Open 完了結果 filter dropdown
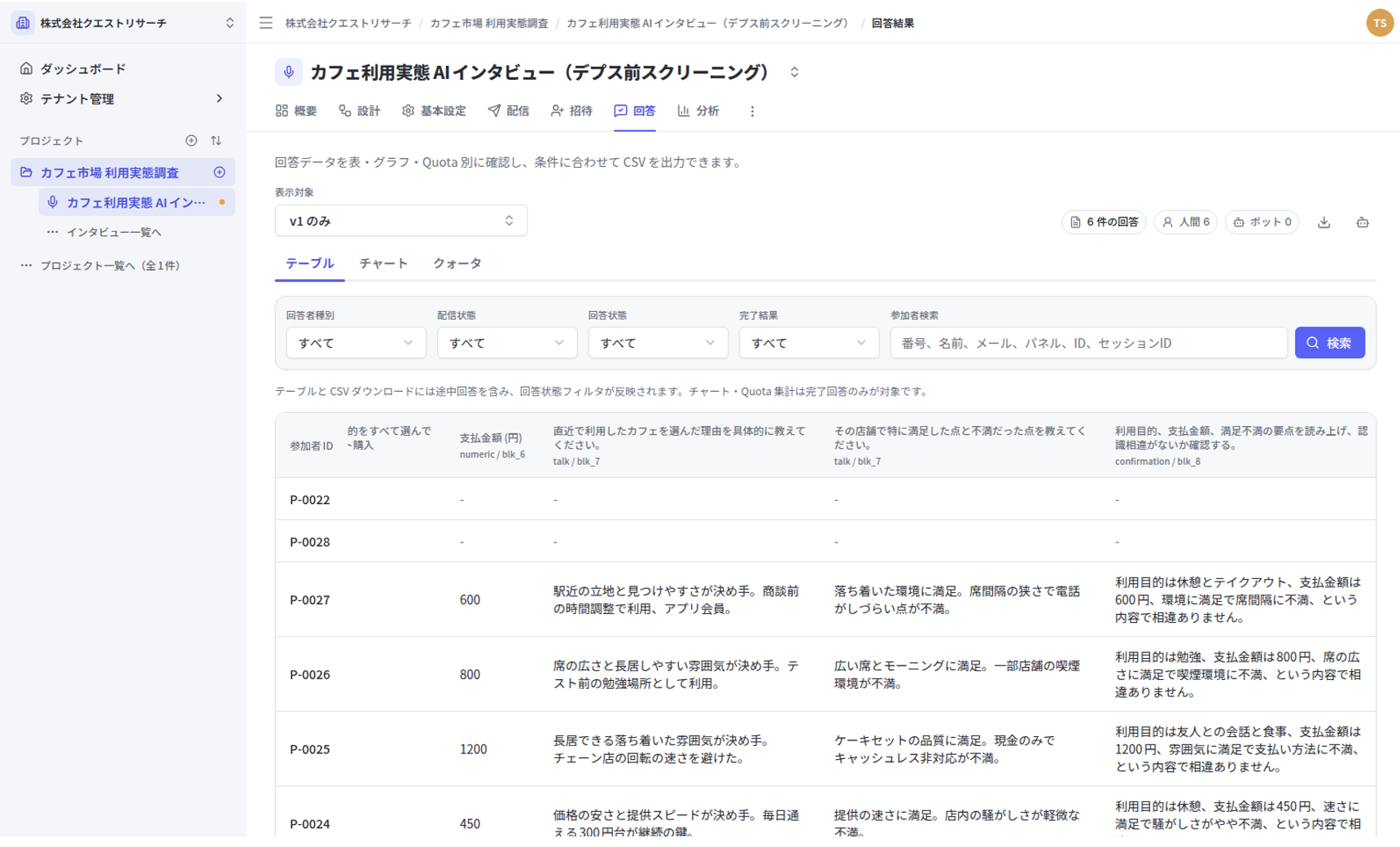This screenshot has width=1400, height=847. [809, 343]
